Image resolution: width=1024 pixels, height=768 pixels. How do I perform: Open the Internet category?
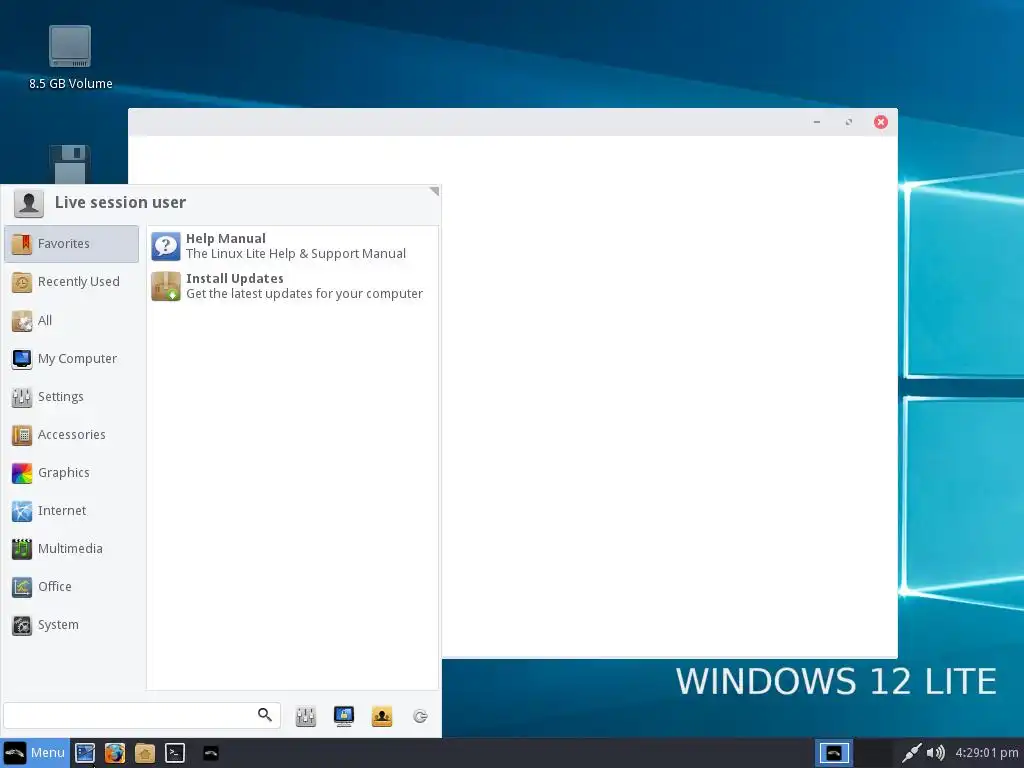(x=71, y=511)
